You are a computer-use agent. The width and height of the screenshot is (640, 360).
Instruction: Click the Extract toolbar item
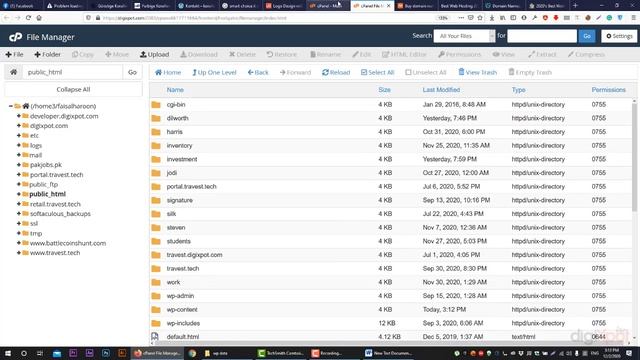click(x=542, y=54)
